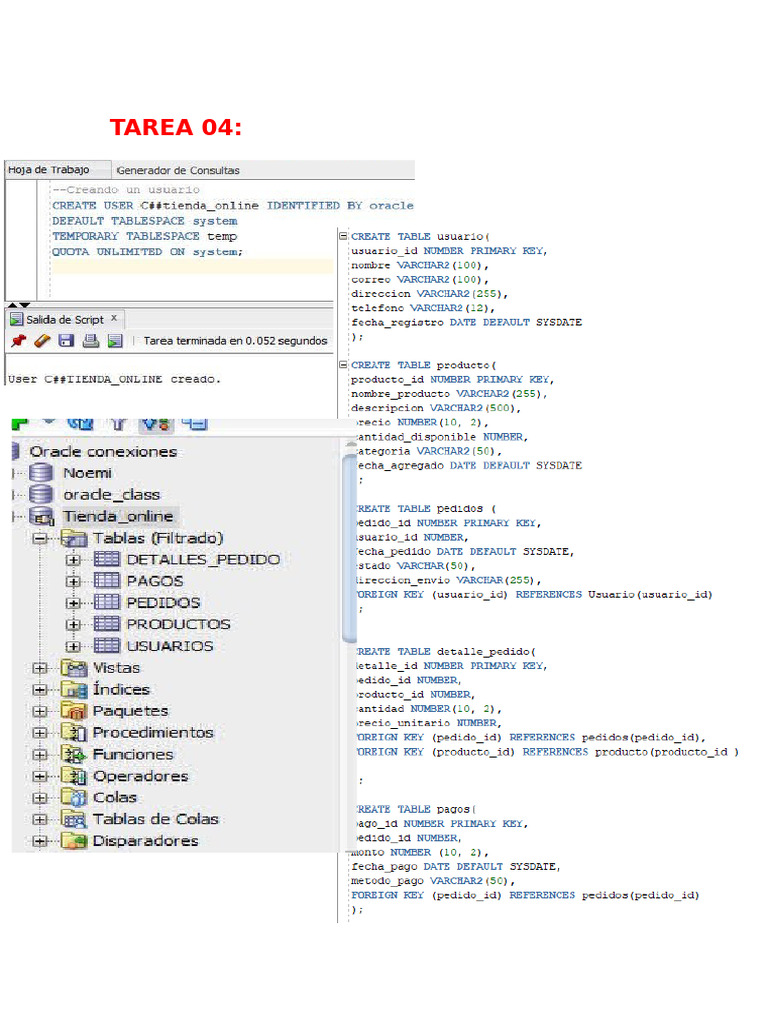
Task: Switch to Generador de Consultas tab
Action: [x=178, y=170]
